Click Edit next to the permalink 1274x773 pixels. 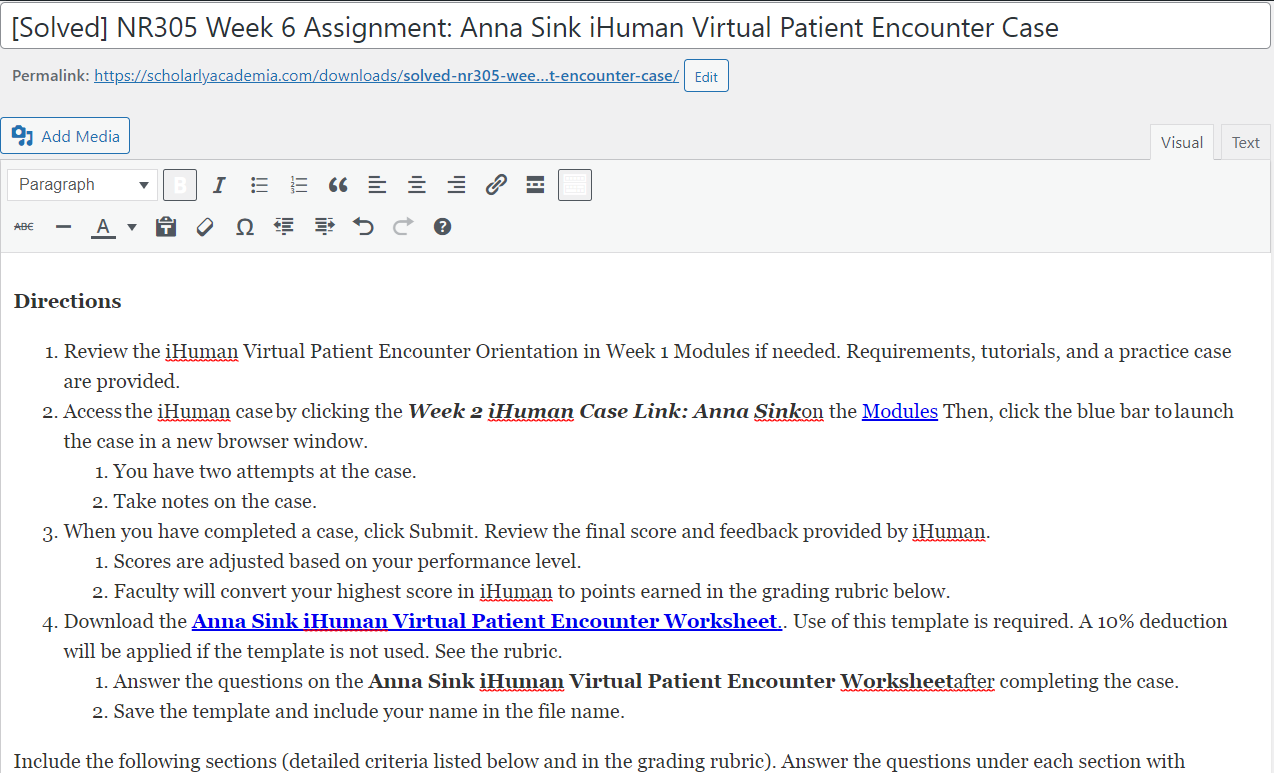(706, 76)
